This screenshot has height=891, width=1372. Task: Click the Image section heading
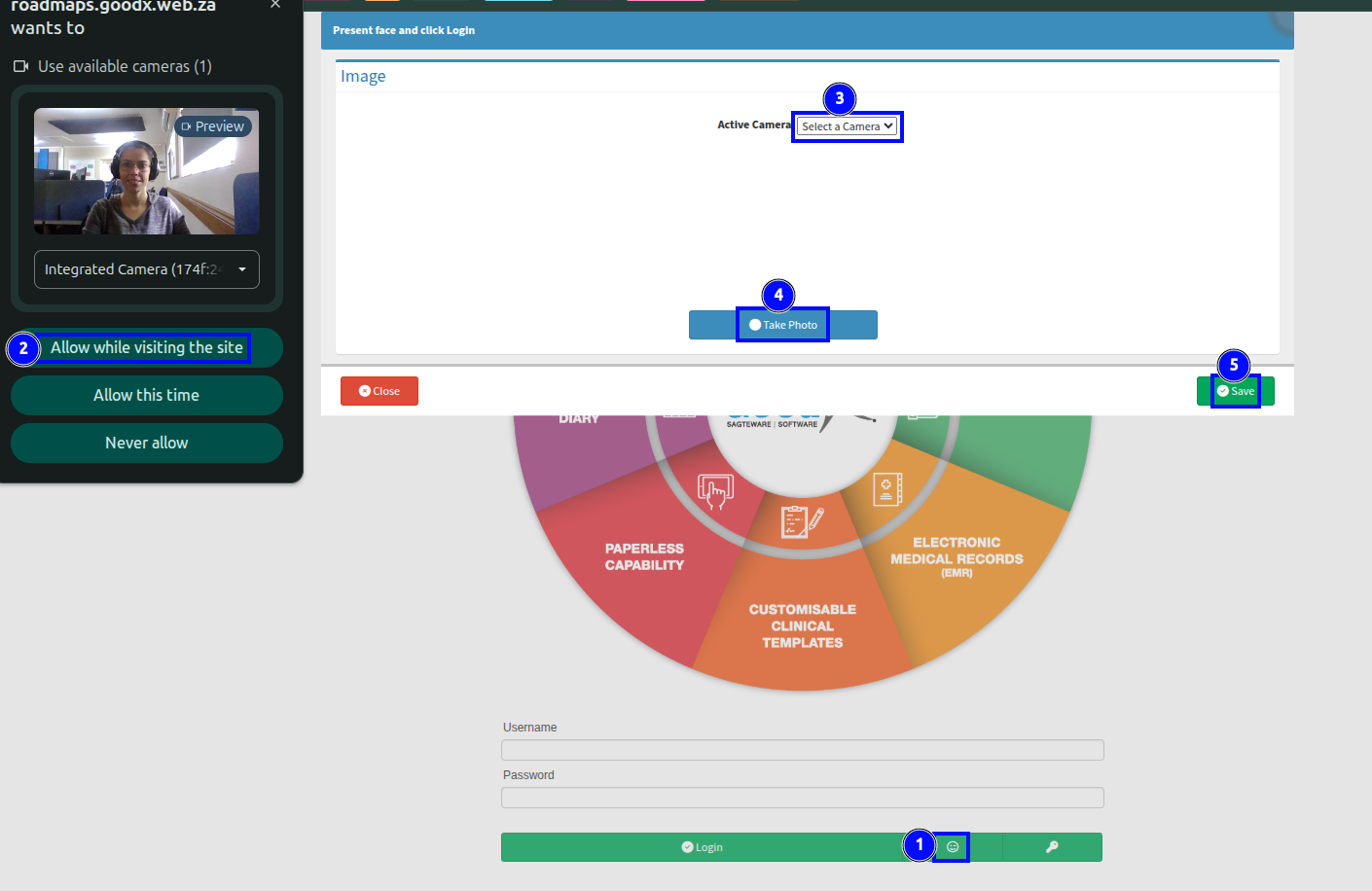click(363, 76)
